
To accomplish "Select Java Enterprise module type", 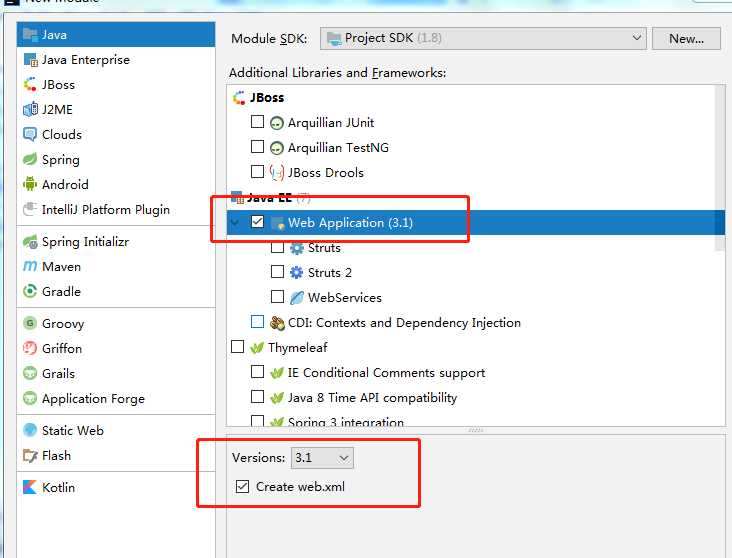I will [x=116, y=60].
